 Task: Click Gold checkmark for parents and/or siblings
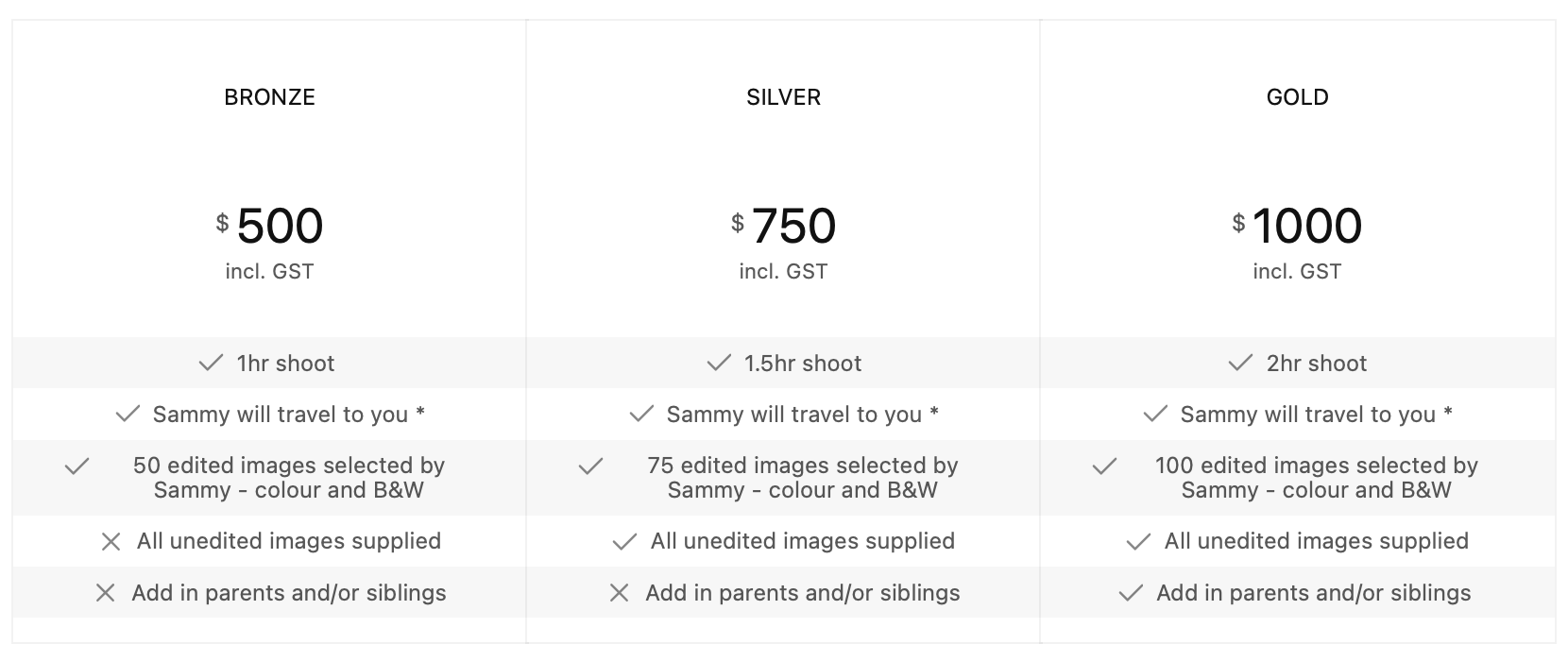(x=1131, y=593)
